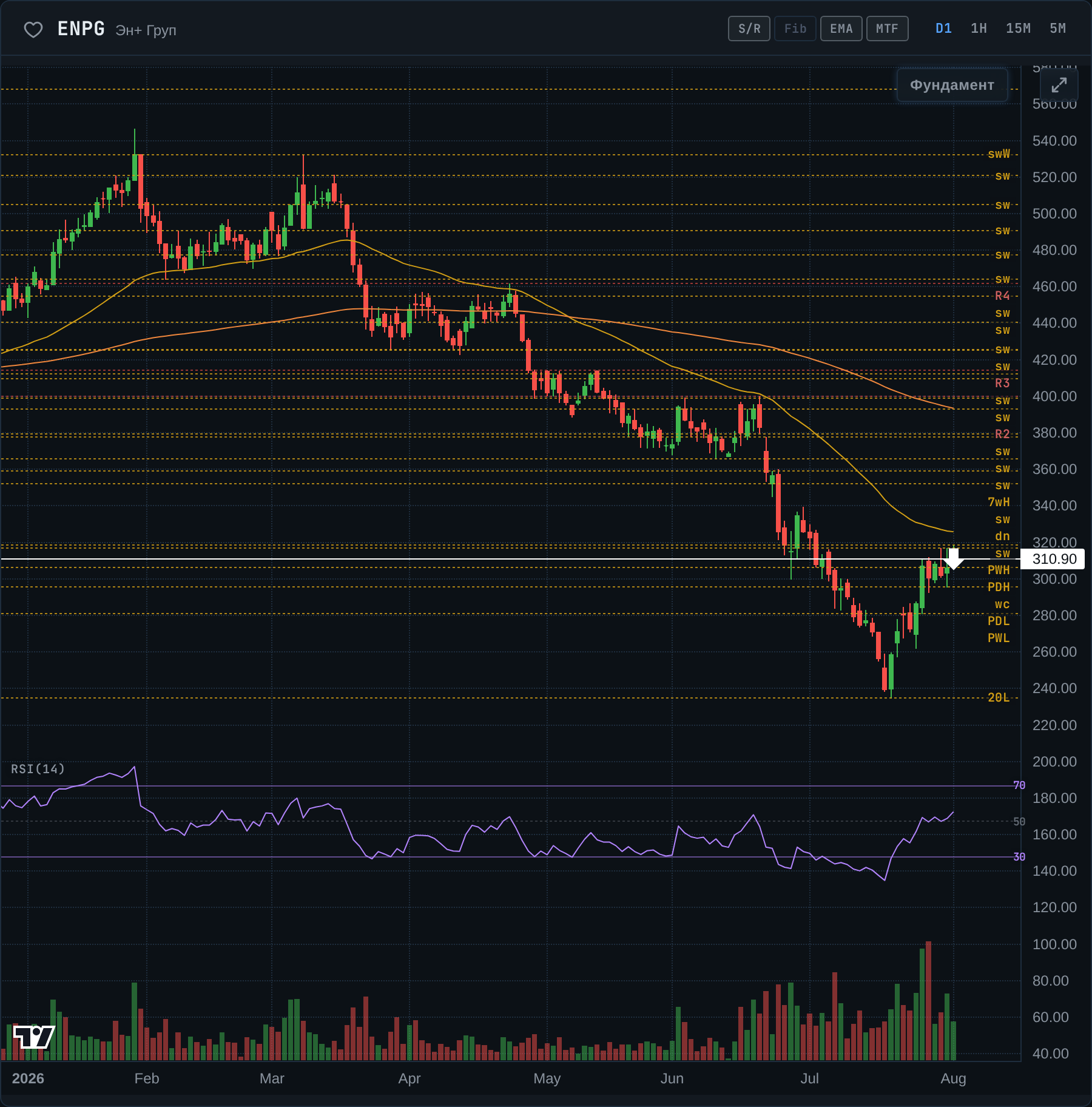Select the R3 resistance label
This screenshot has width=1092, height=1107.
point(1002,383)
